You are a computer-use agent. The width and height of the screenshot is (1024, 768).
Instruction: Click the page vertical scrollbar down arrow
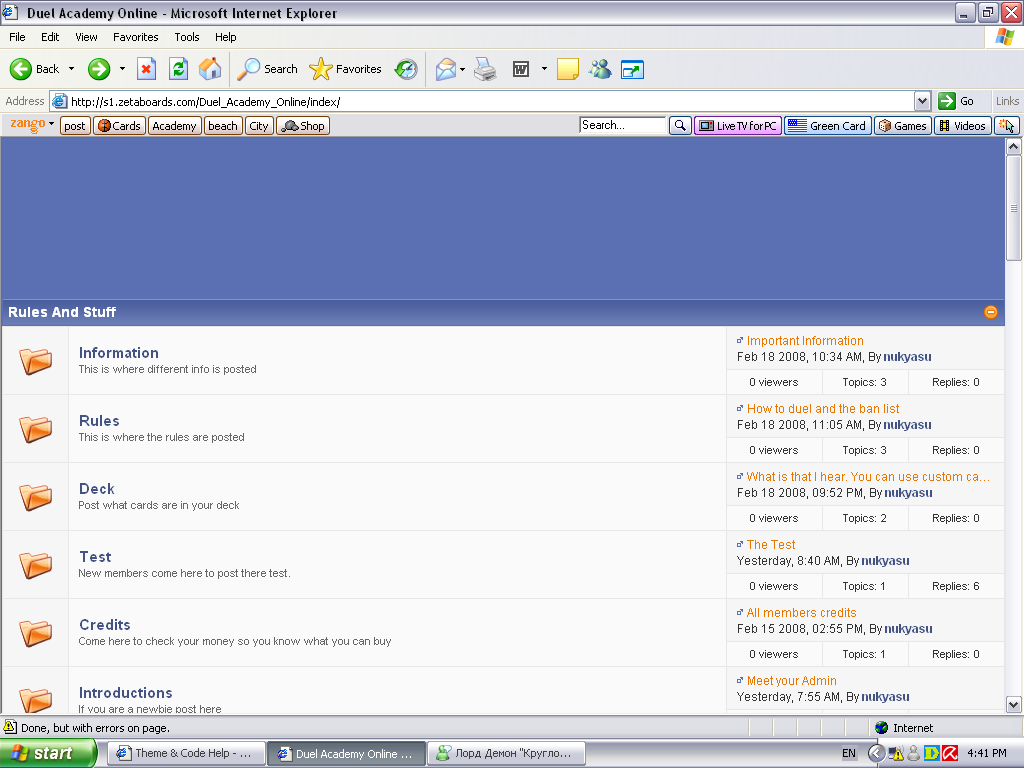(1014, 704)
